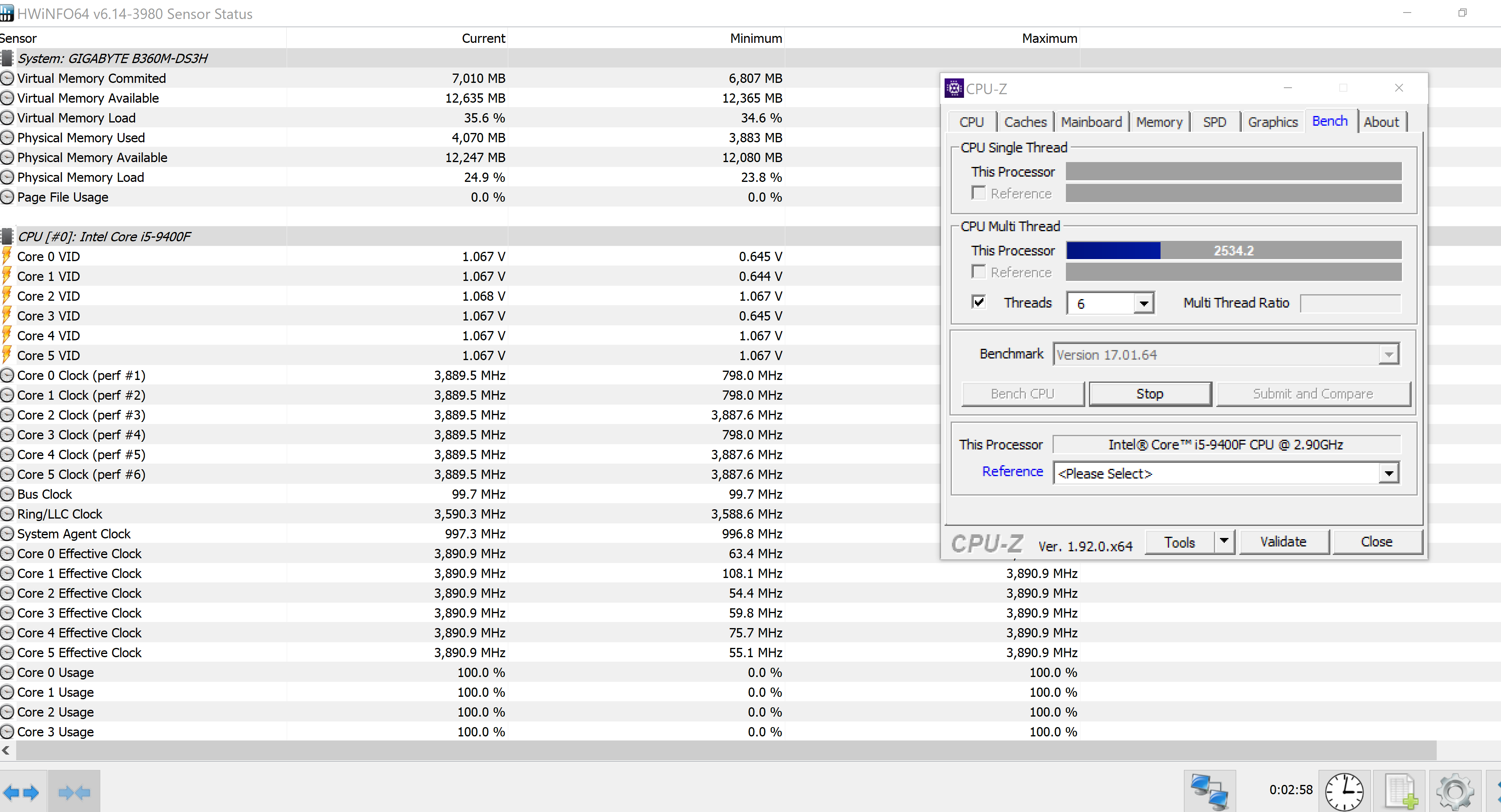Click the Sensor column header
1501x812 pixels.
(x=18, y=38)
